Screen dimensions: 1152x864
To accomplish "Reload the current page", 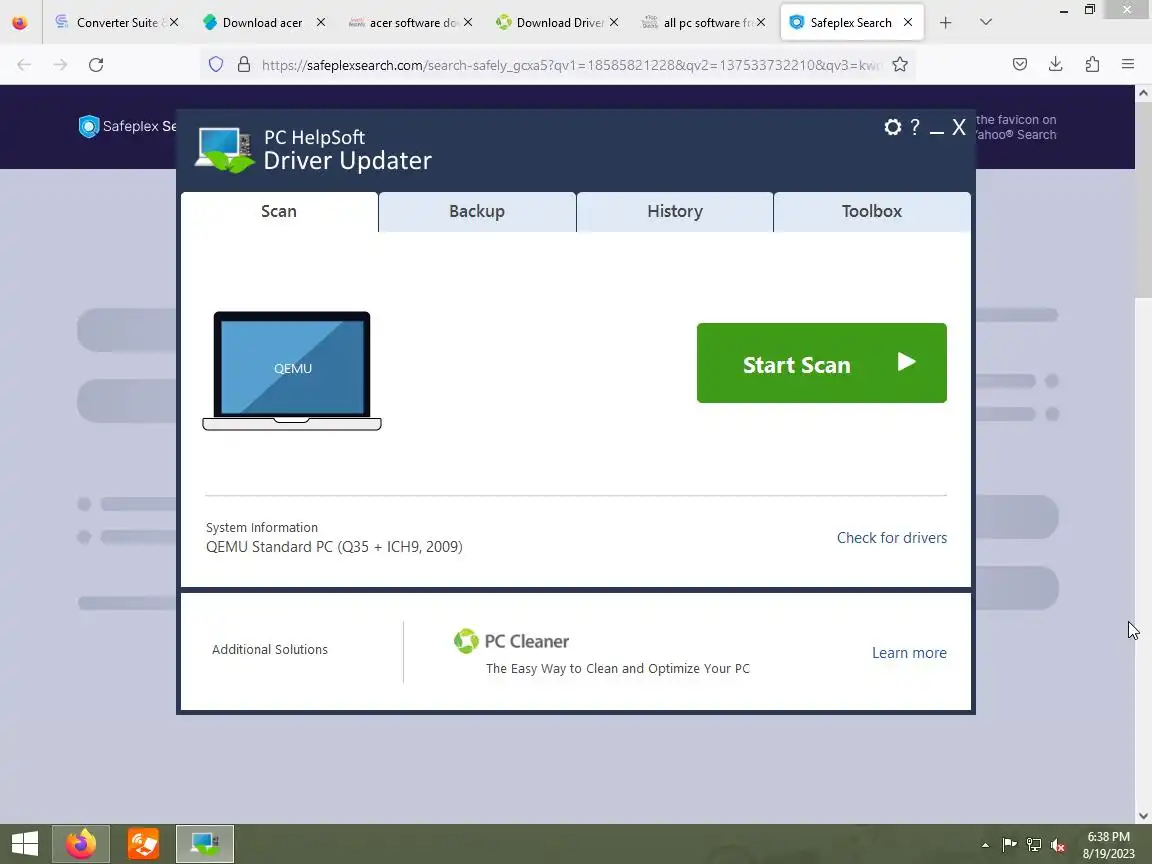I will (x=96, y=65).
